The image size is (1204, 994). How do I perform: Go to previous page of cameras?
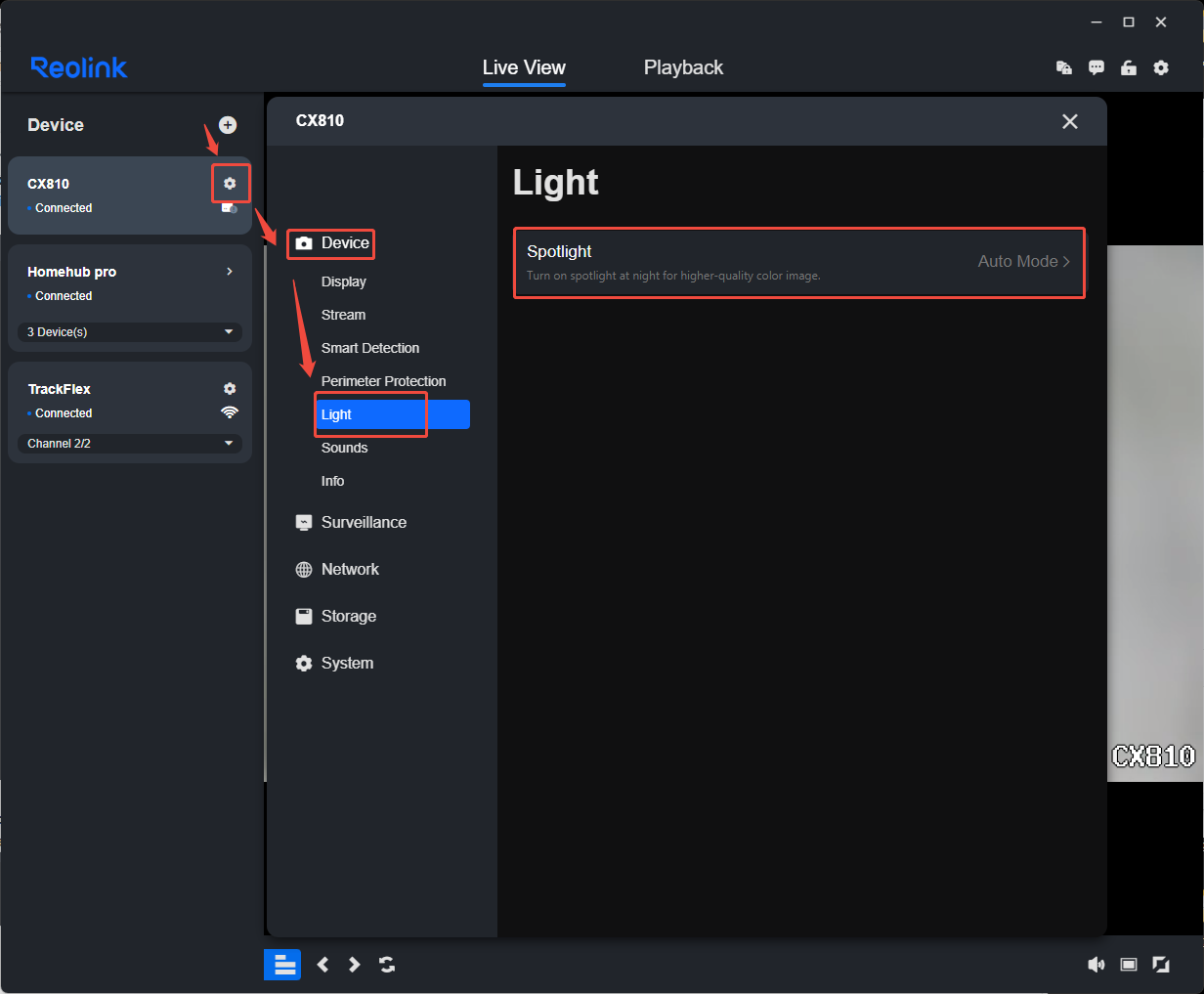(322, 965)
